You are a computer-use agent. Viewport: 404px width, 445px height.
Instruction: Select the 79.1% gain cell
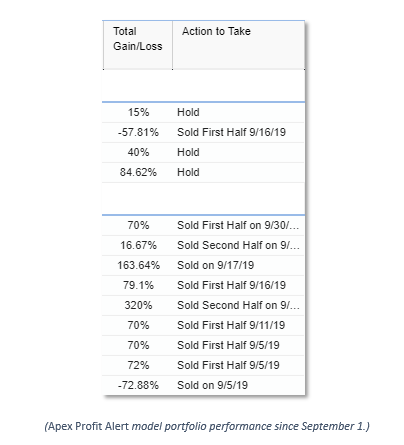pos(138,285)
